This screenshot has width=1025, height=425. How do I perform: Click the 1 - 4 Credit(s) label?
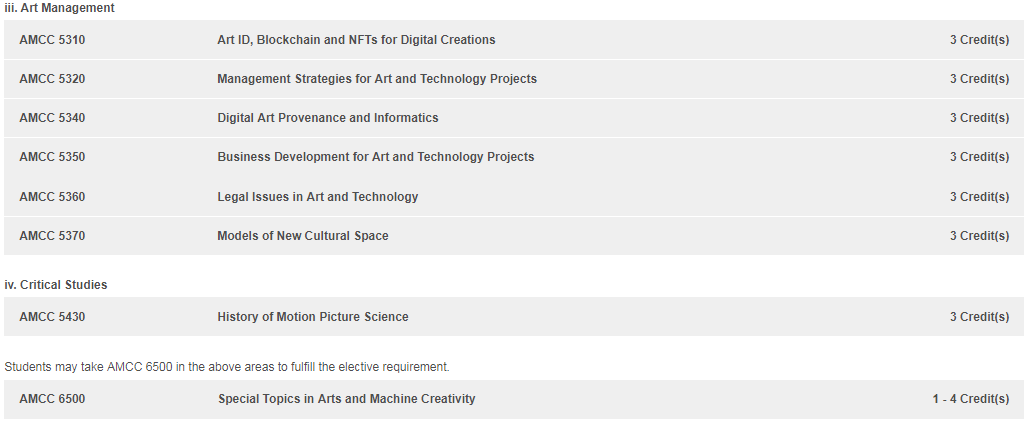[x=971, y=399]
